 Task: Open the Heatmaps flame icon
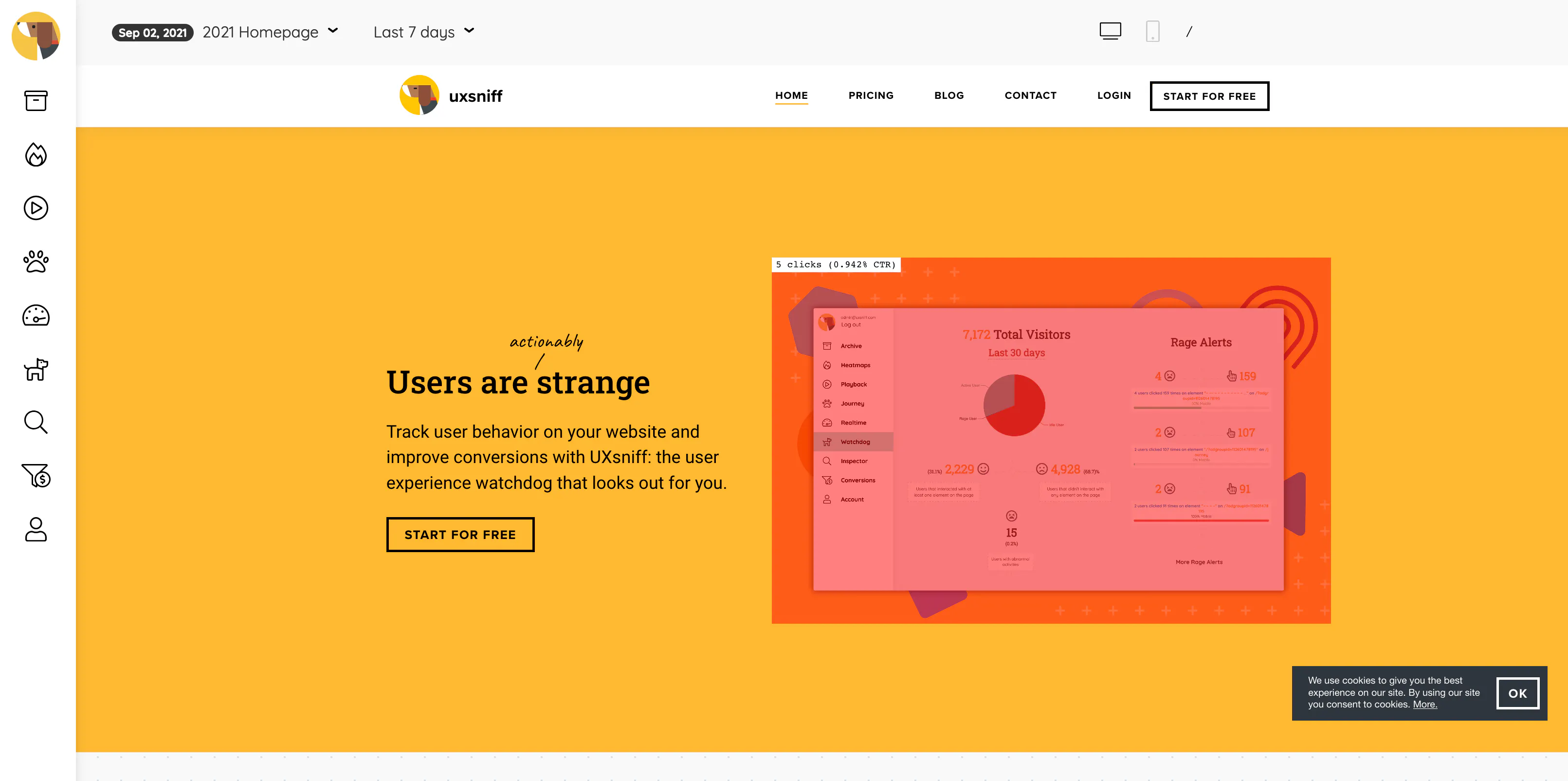coord(36,155)
